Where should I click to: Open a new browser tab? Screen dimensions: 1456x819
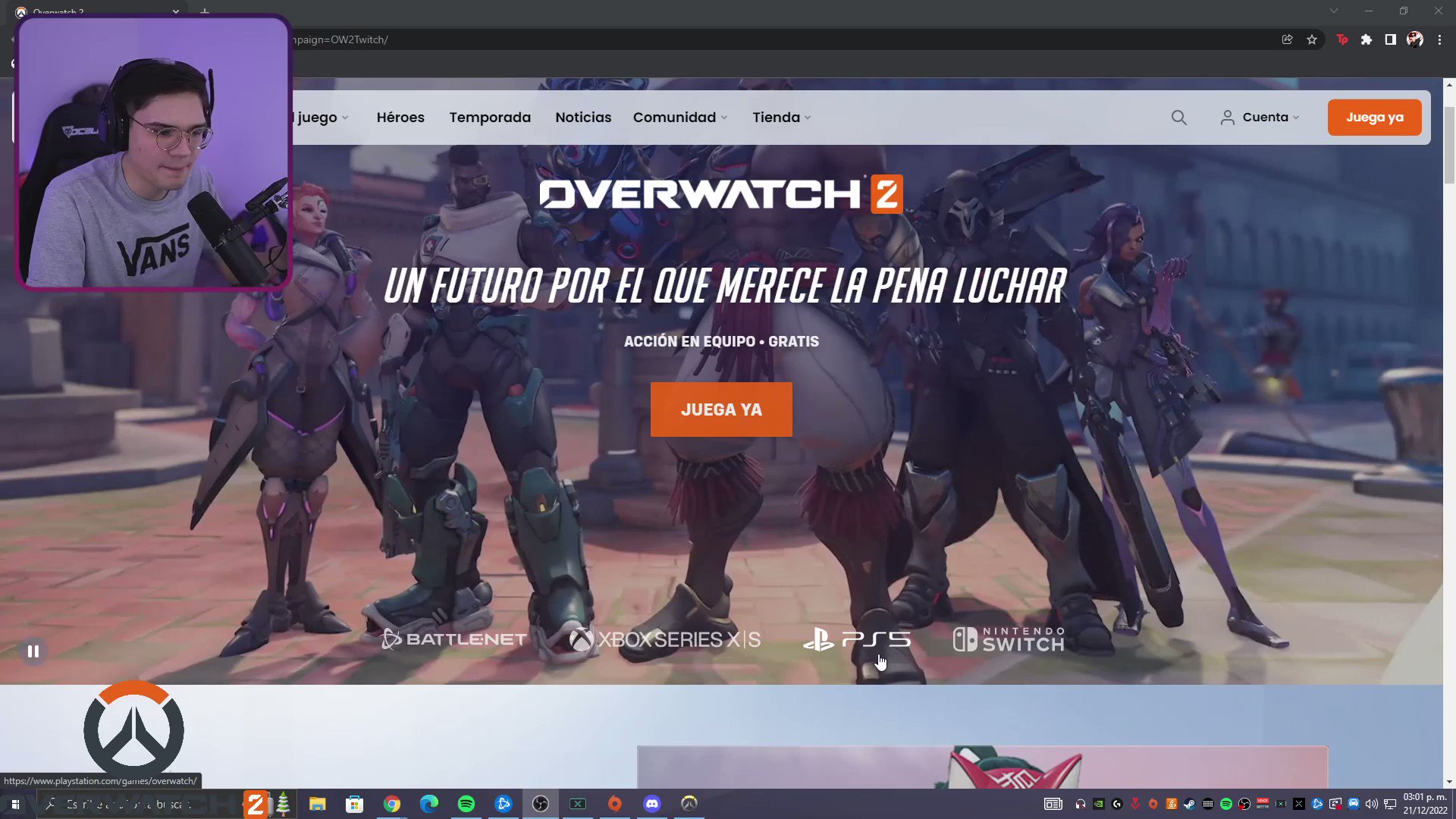[x=205, y=11]
